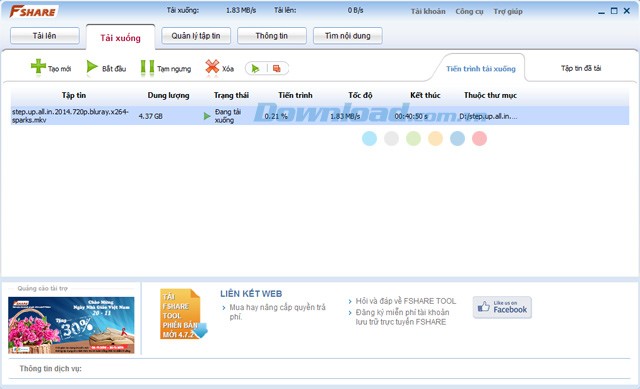The image size is (640, 389).
Task: Open the Quản lý tập tin tab
Action: [x=196, y=36]
